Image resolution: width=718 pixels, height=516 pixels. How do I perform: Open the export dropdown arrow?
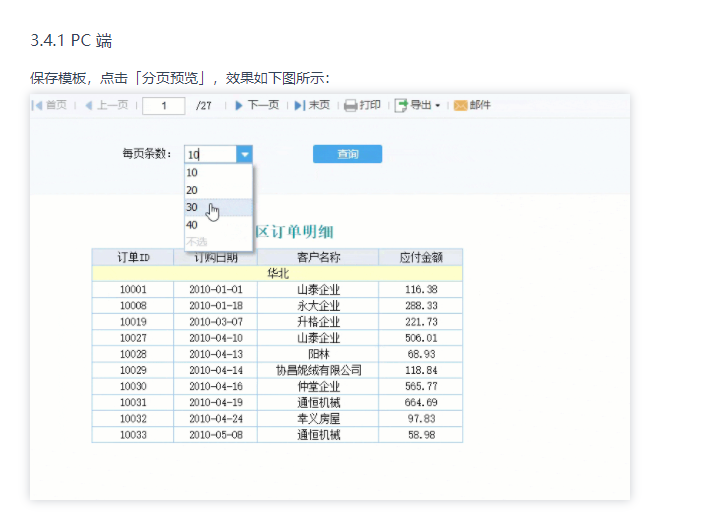tap(438, 106)
